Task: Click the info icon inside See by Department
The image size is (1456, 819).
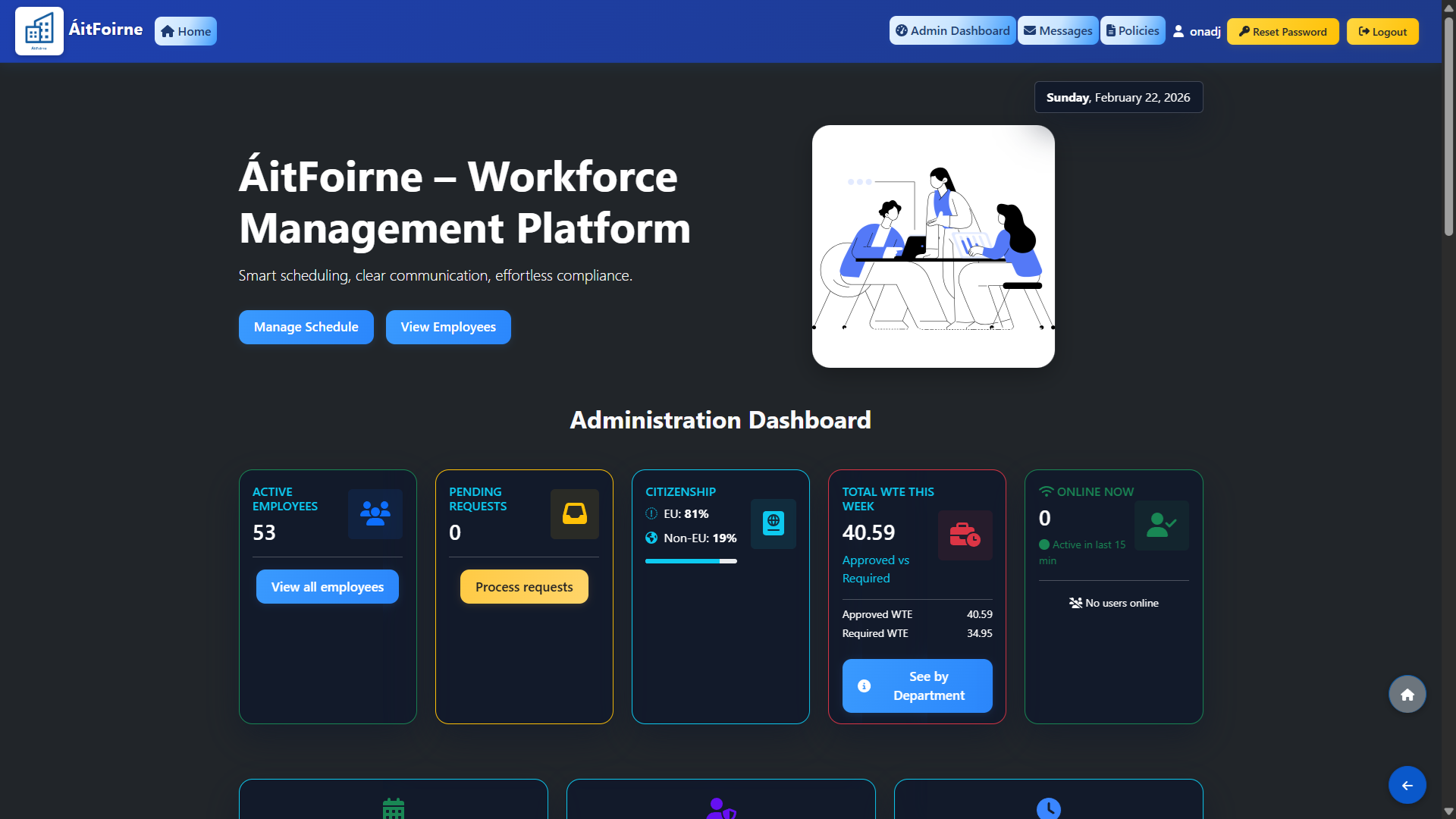Action: click(864, 686)
